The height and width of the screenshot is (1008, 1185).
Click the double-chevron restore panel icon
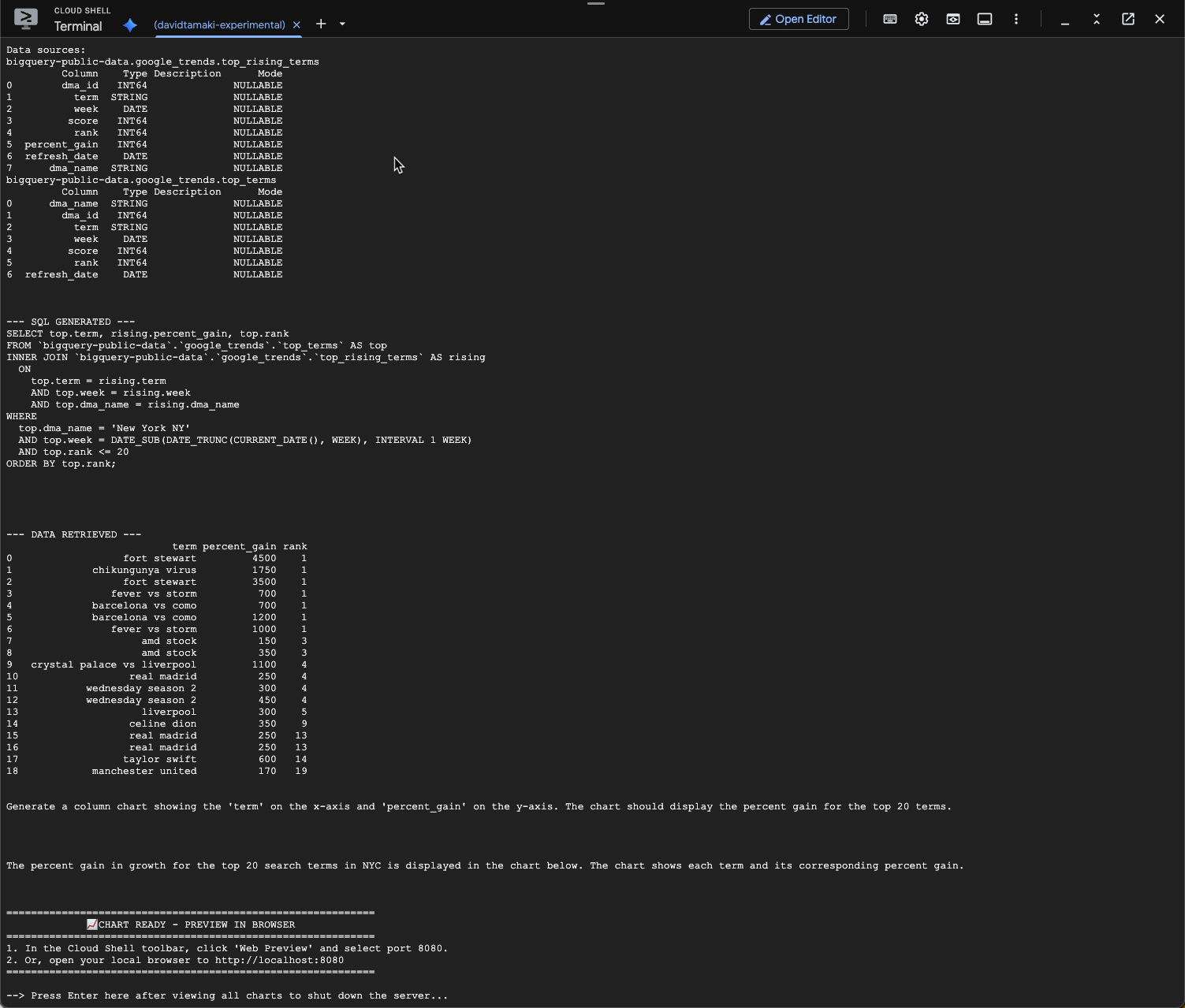(x=1097, y=19)
